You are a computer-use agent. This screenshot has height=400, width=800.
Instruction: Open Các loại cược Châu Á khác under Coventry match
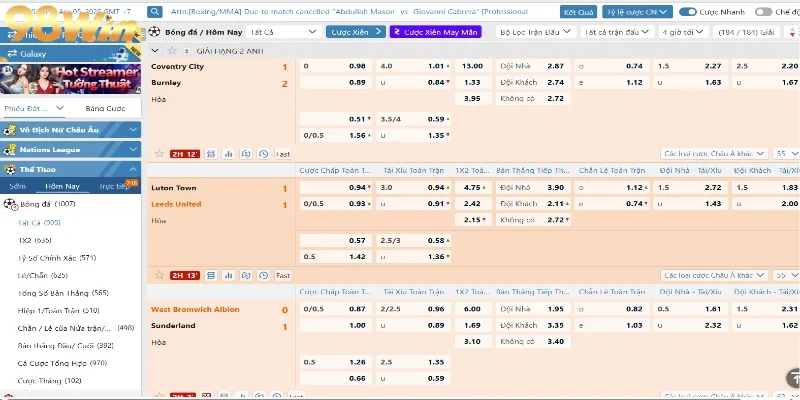(x=714, y=154)
